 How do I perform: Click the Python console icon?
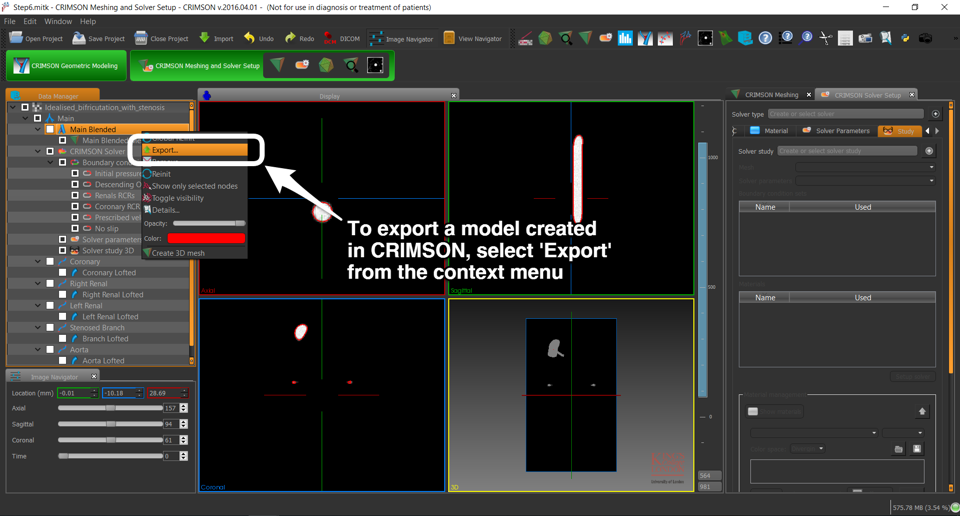click(x=905, y=38)
